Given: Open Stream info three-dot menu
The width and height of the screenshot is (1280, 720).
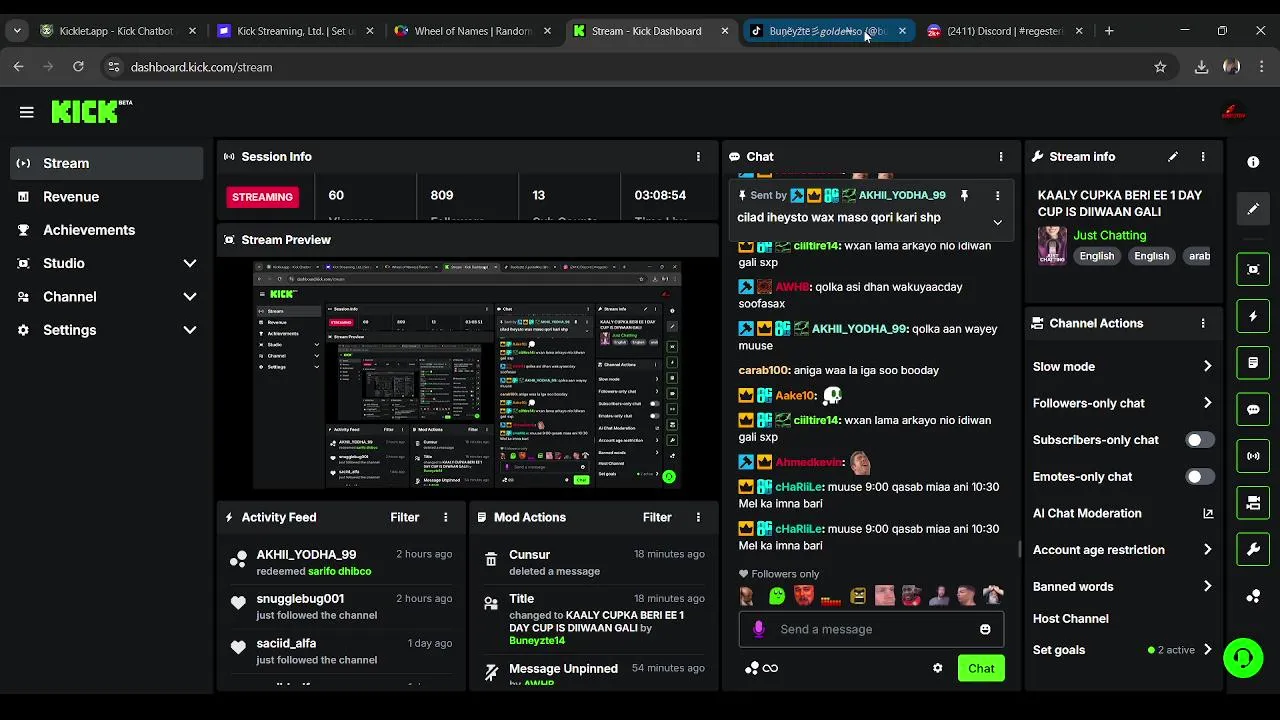Looking at the screenshot, I should point(1203,157).
